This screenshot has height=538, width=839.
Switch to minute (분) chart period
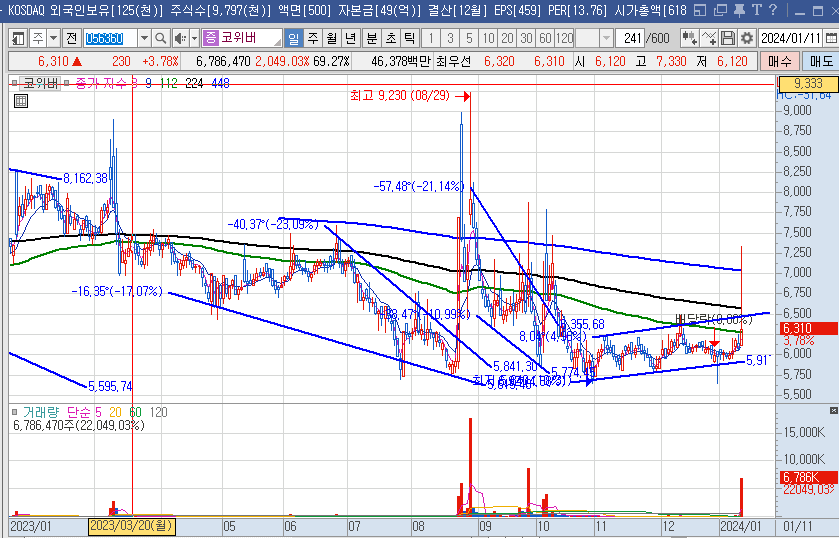tap(372, 38)
